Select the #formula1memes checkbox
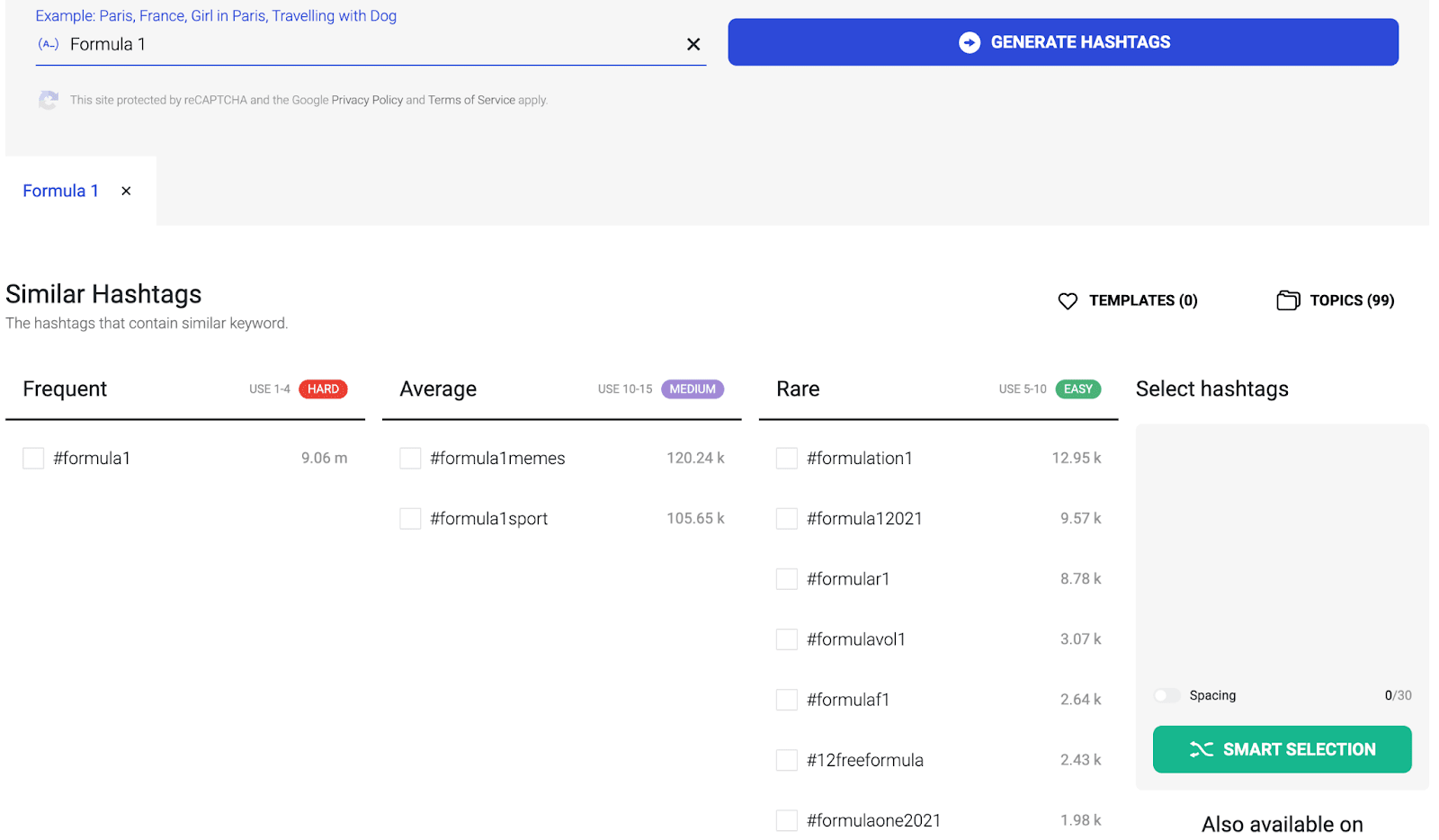1439x840 pixels. pos(410,458)
